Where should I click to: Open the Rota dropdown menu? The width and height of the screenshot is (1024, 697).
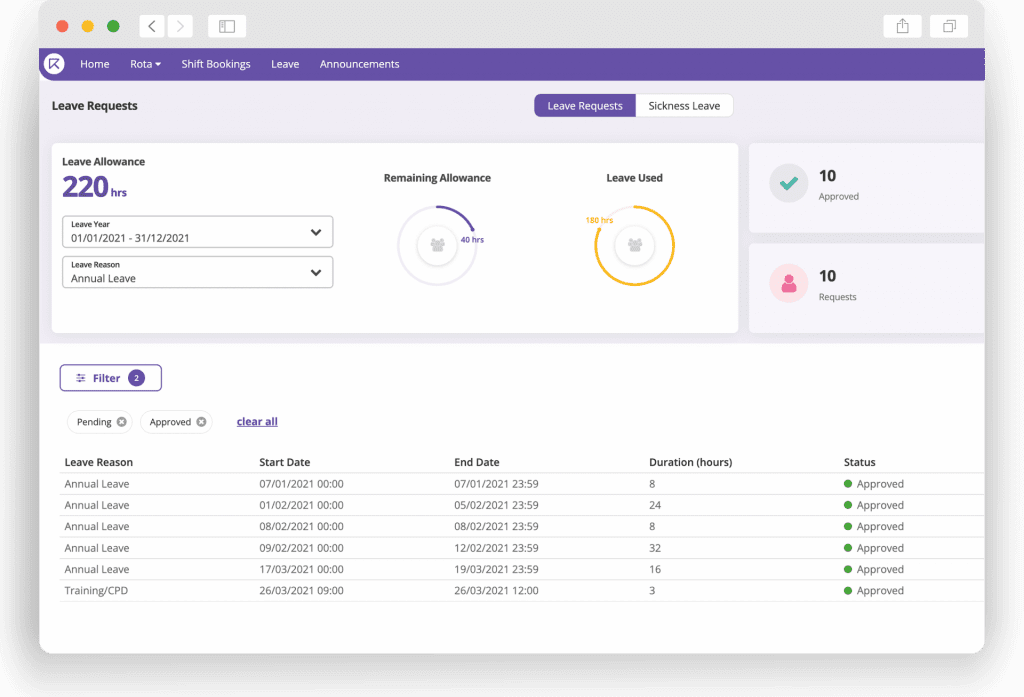pos(145,64)
